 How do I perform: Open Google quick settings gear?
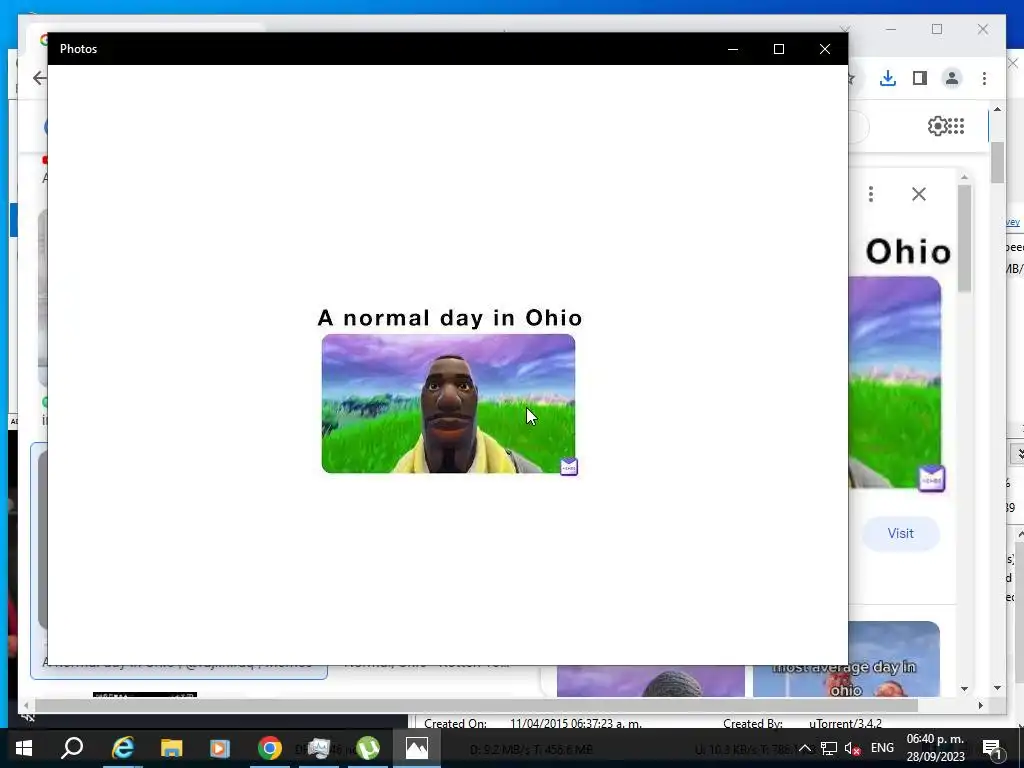click(x=937, y=125)
